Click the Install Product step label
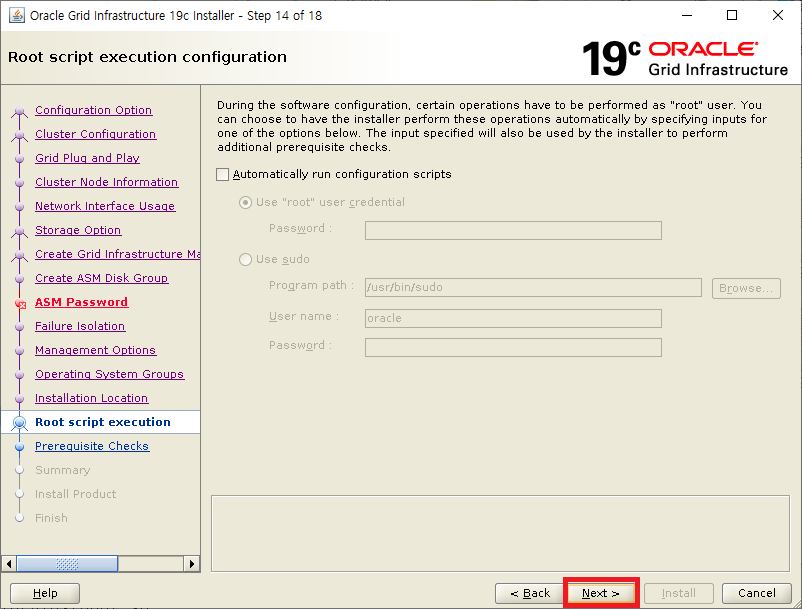The image size is (802, 609). (76, 494)
